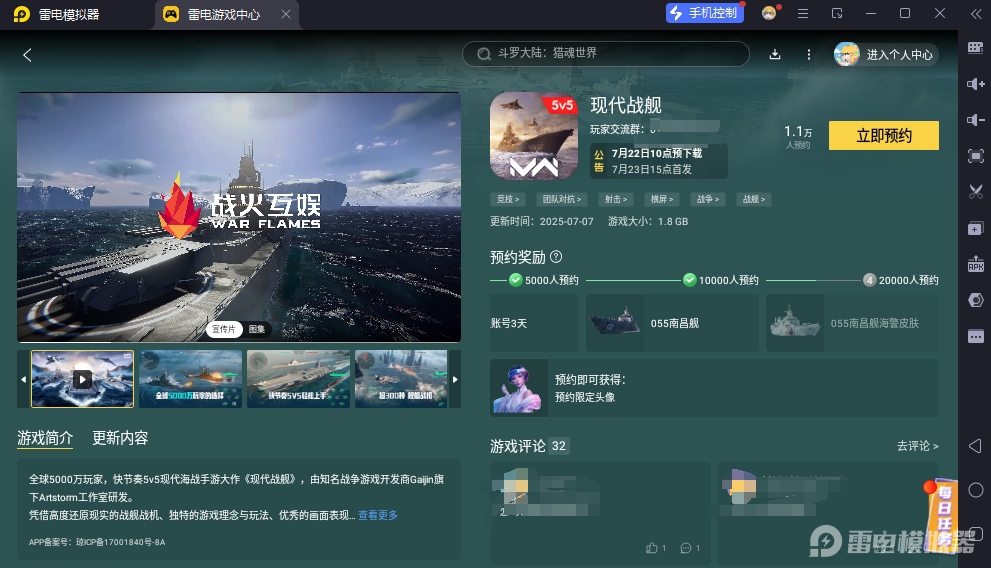
Task: Show previous thumbnails with left arrow
Action: (23, 379)
